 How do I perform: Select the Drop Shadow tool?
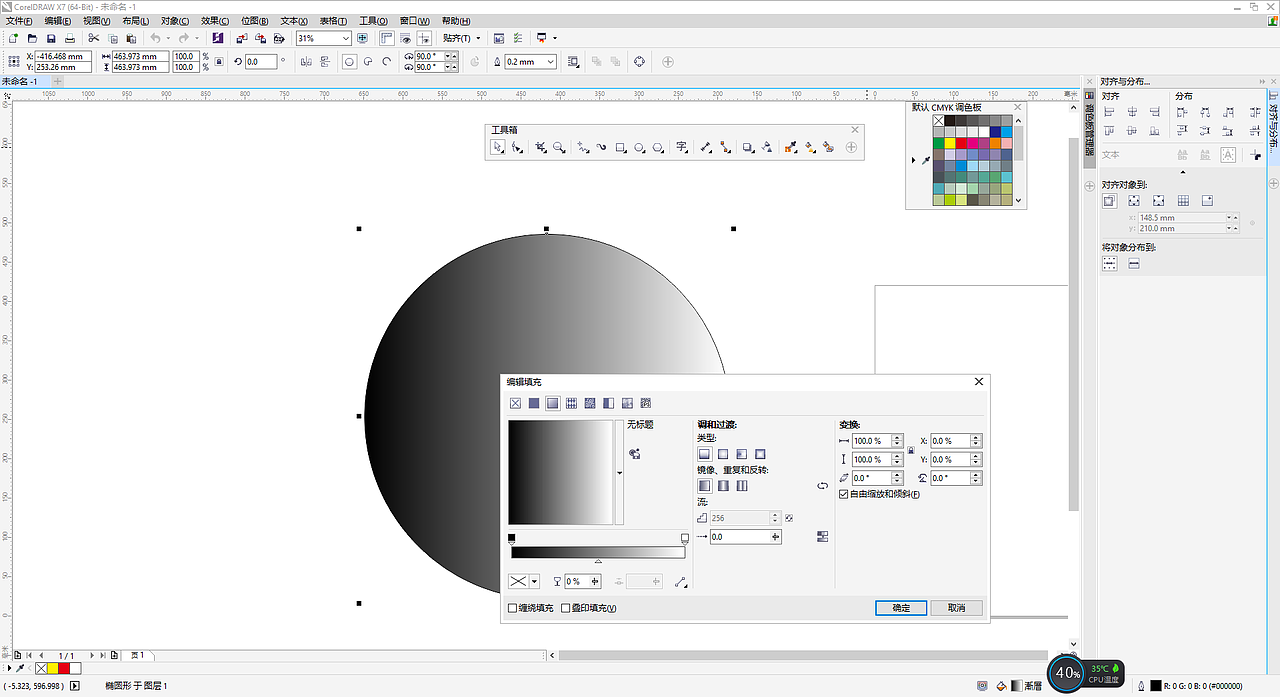coord(748,147)
